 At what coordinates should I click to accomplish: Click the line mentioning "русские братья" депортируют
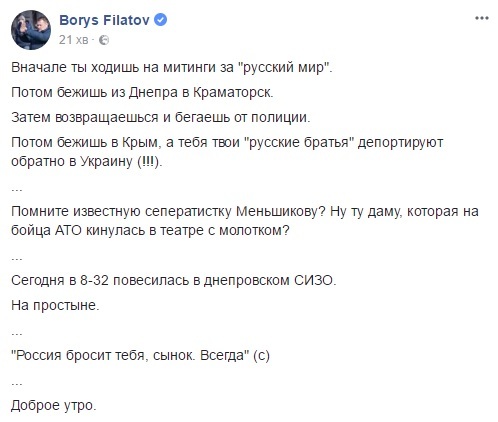227,143
